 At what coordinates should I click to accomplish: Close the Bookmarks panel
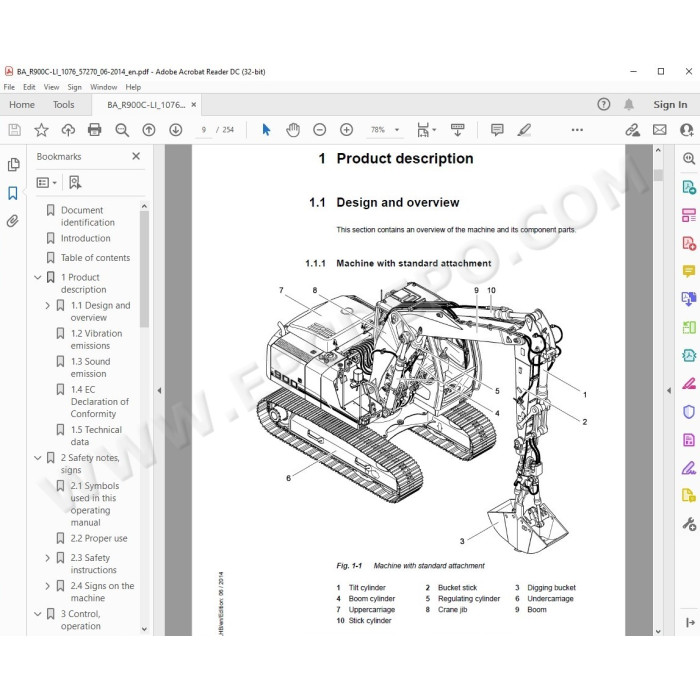coord(136,156)
